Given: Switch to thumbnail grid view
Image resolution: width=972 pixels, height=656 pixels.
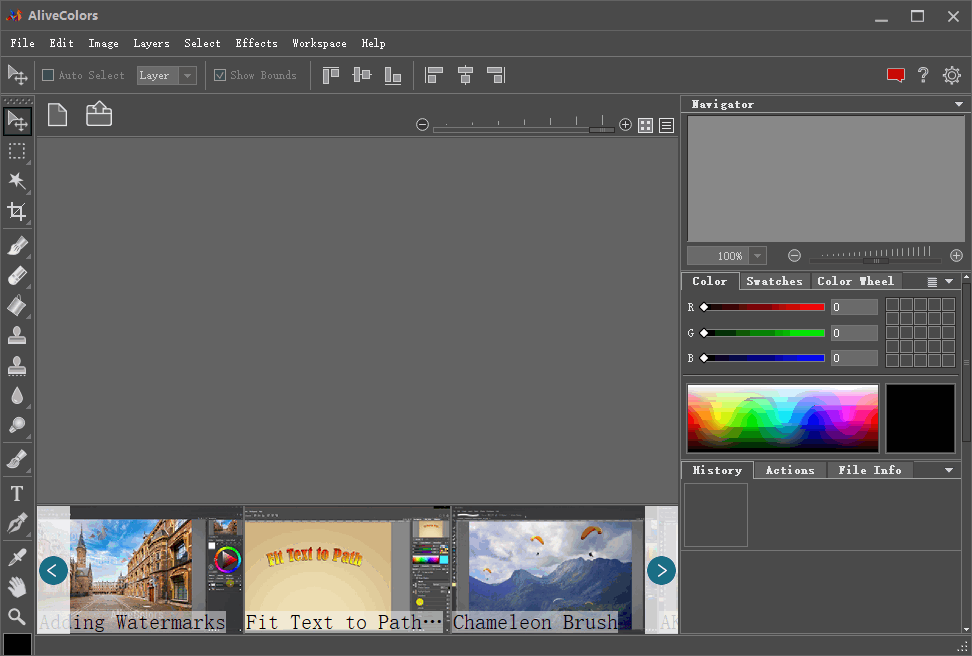Looking at the screenshot, I should 645,125.
